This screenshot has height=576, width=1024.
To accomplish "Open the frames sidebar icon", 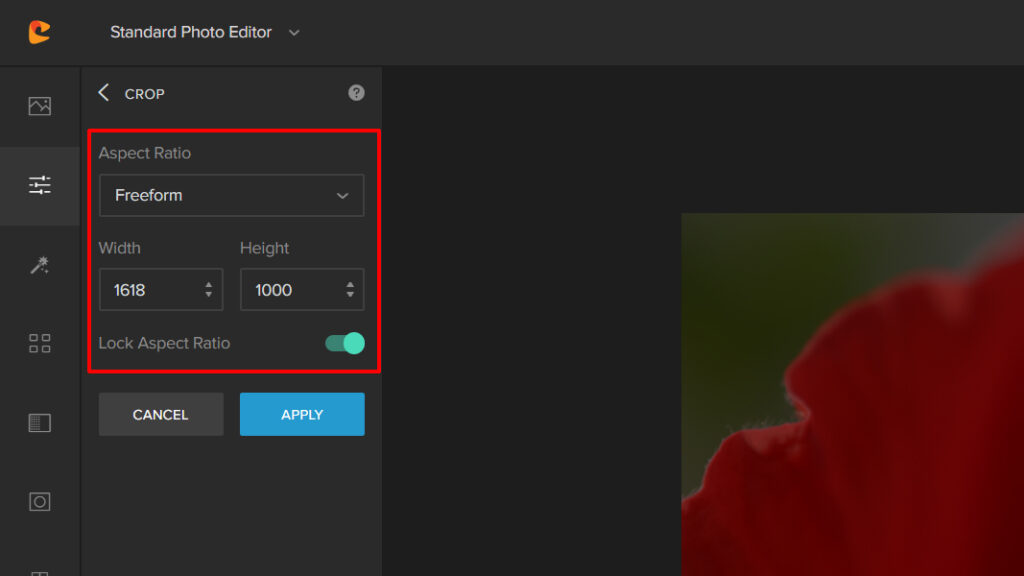I will point(39,502).
